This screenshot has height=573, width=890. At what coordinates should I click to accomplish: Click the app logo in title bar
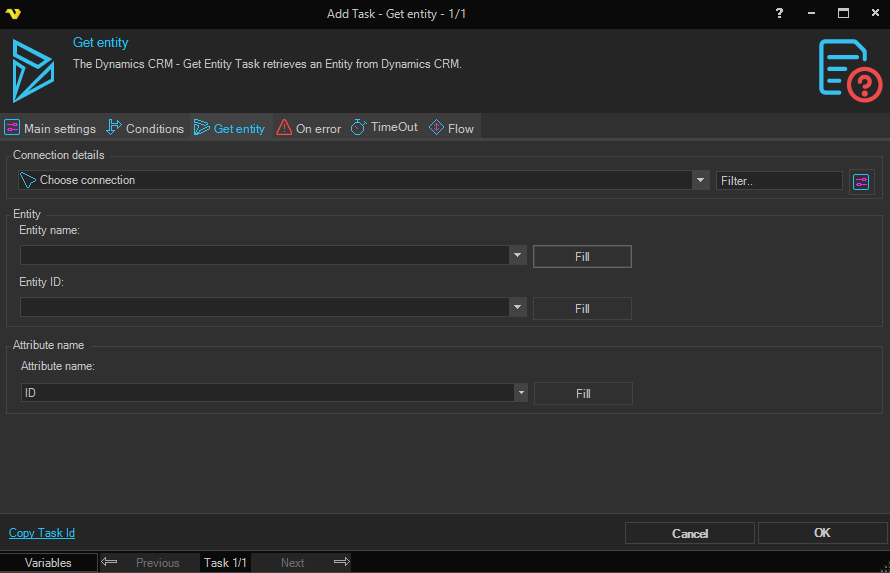tap(13, 13)
